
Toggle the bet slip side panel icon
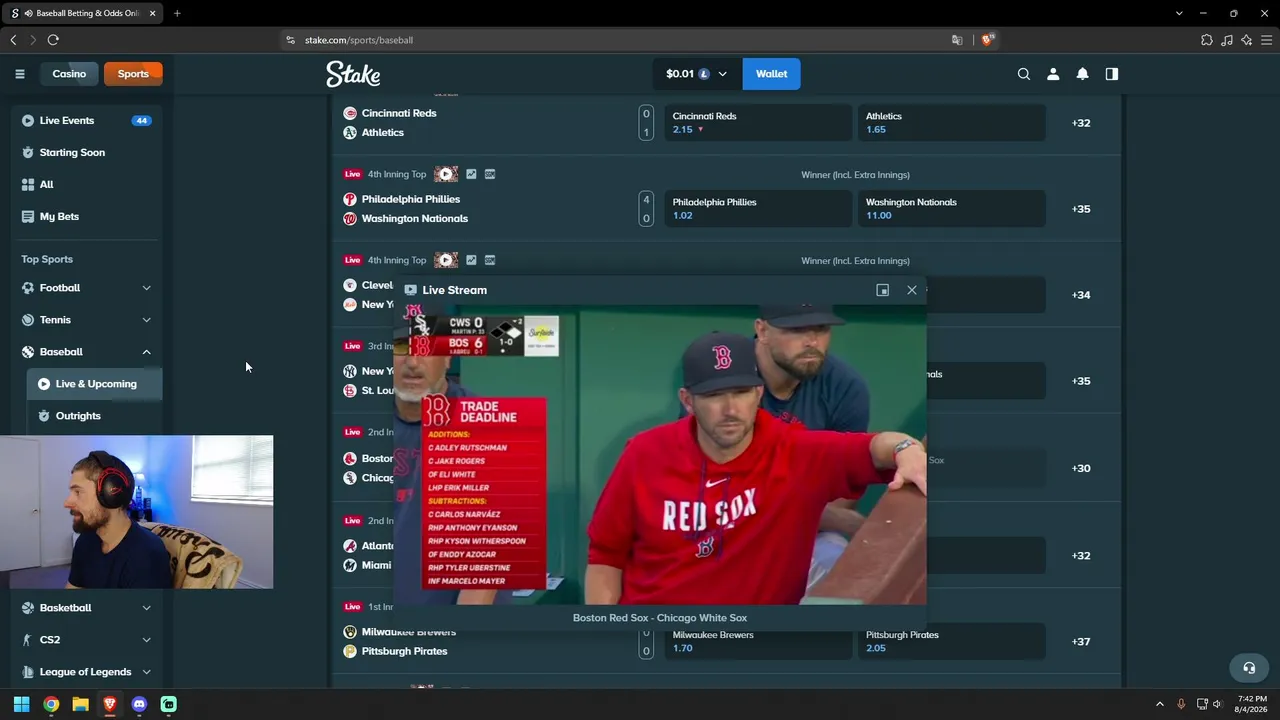(1112, 74)
